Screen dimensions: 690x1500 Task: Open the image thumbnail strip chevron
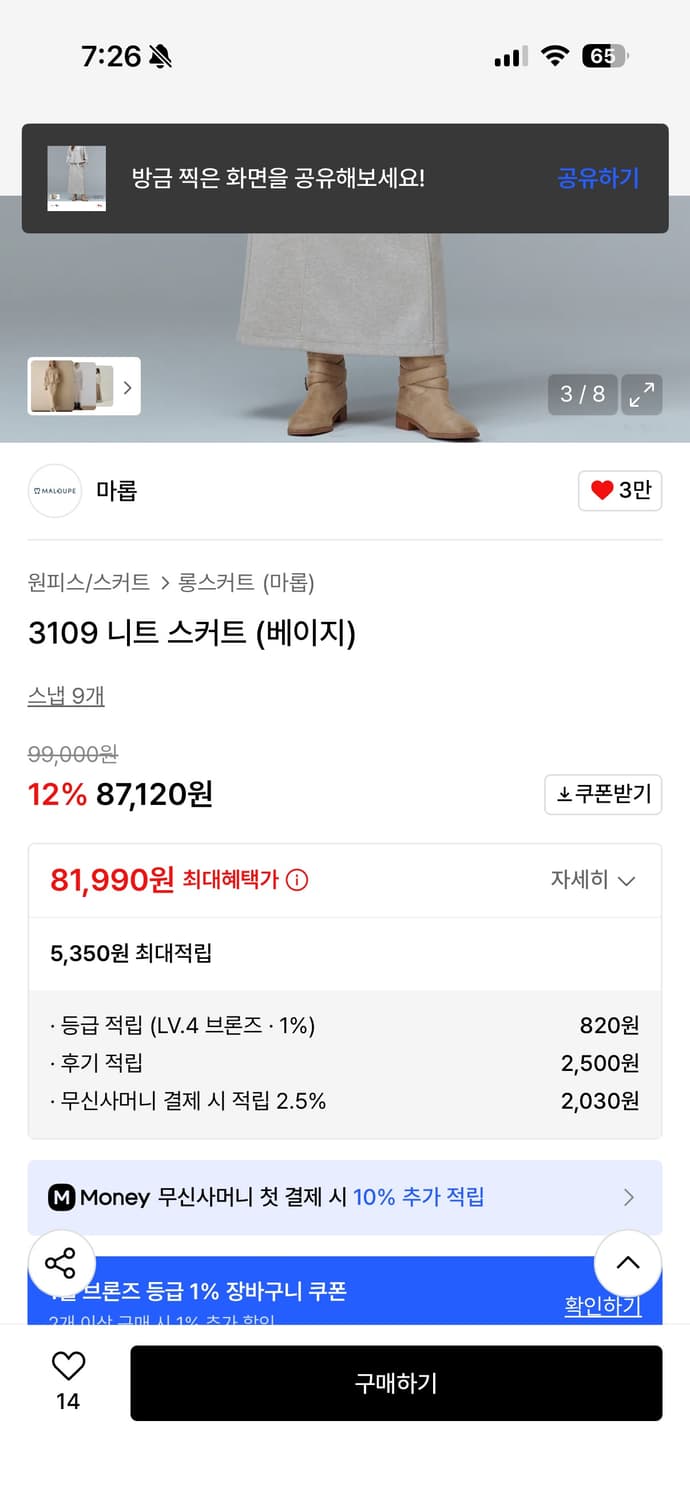pos(126,387)
